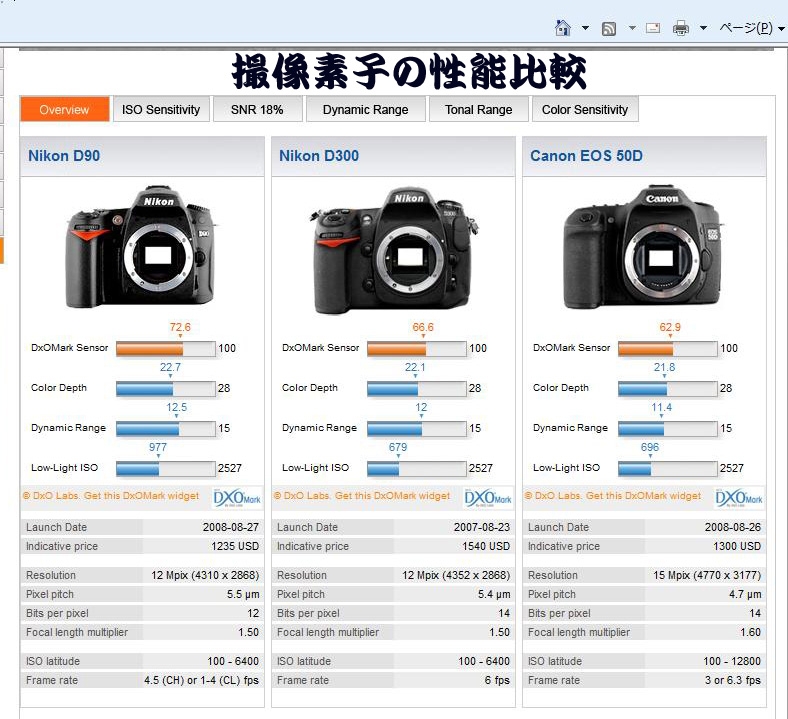Select Nikon D90 price 1235 USD

click(x=235, y=546)
